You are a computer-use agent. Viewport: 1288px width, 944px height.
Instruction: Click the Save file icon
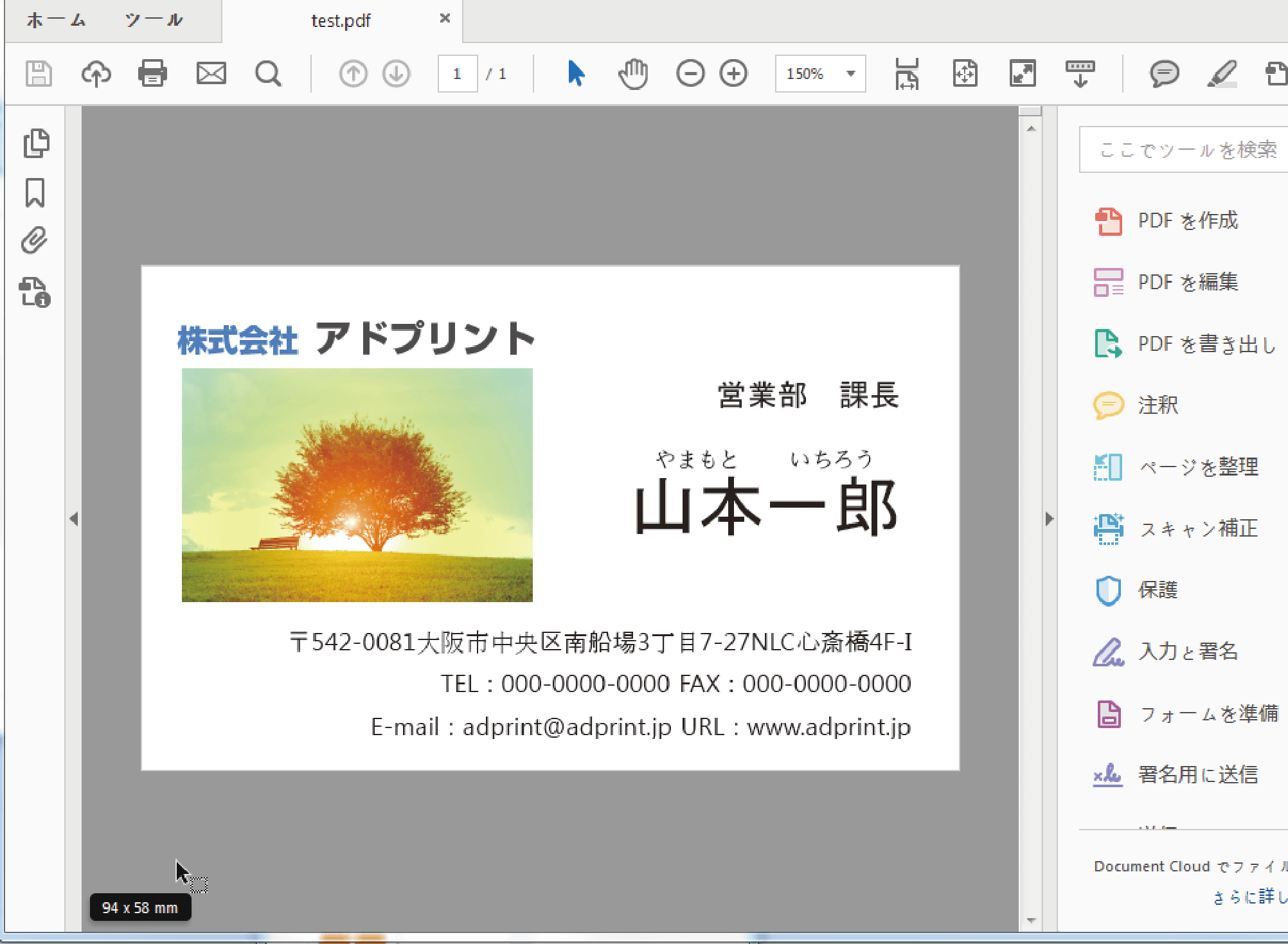(39, 73)
